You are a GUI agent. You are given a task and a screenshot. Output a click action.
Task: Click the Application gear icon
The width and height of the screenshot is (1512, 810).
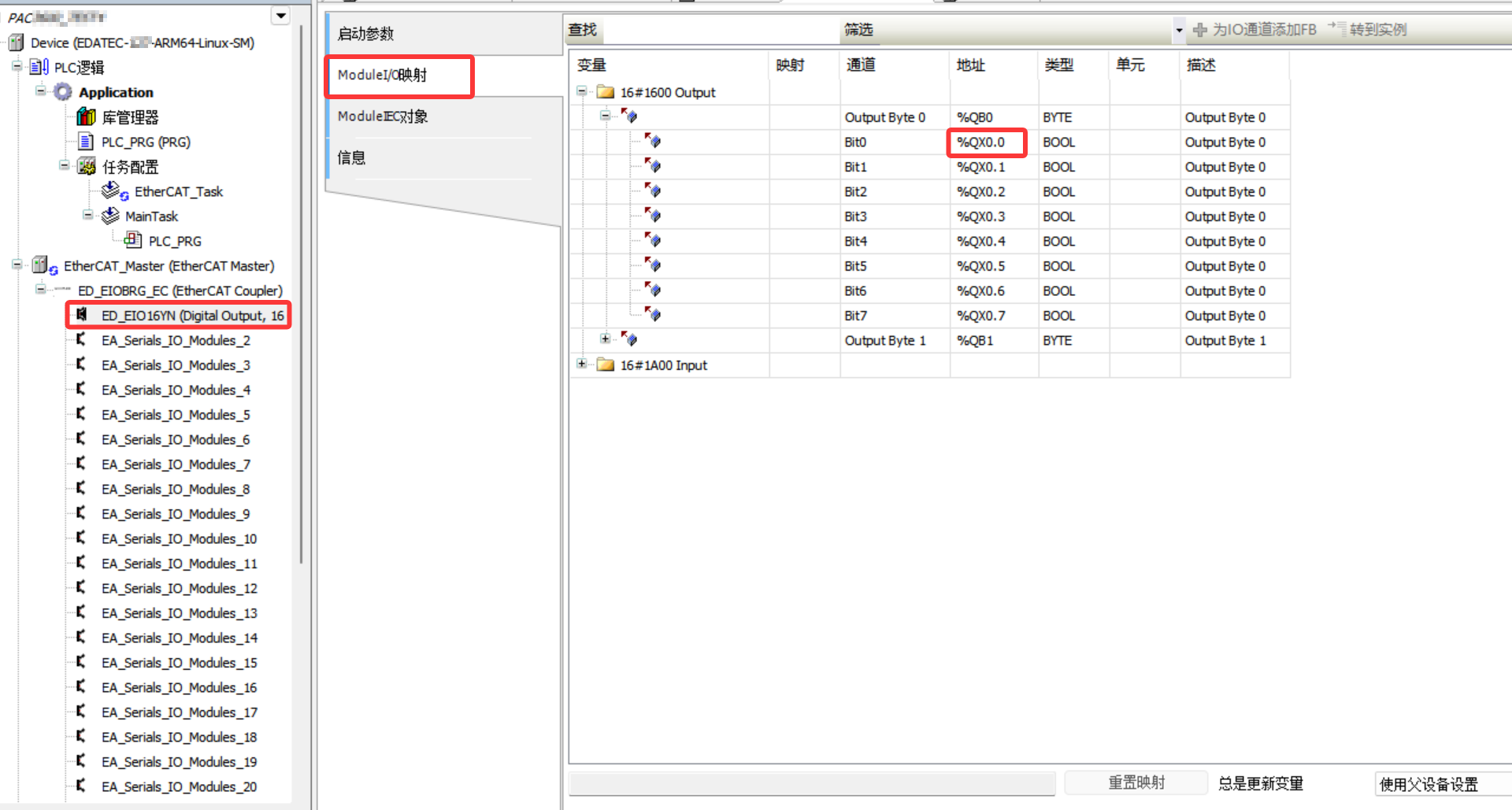(62, 92)
